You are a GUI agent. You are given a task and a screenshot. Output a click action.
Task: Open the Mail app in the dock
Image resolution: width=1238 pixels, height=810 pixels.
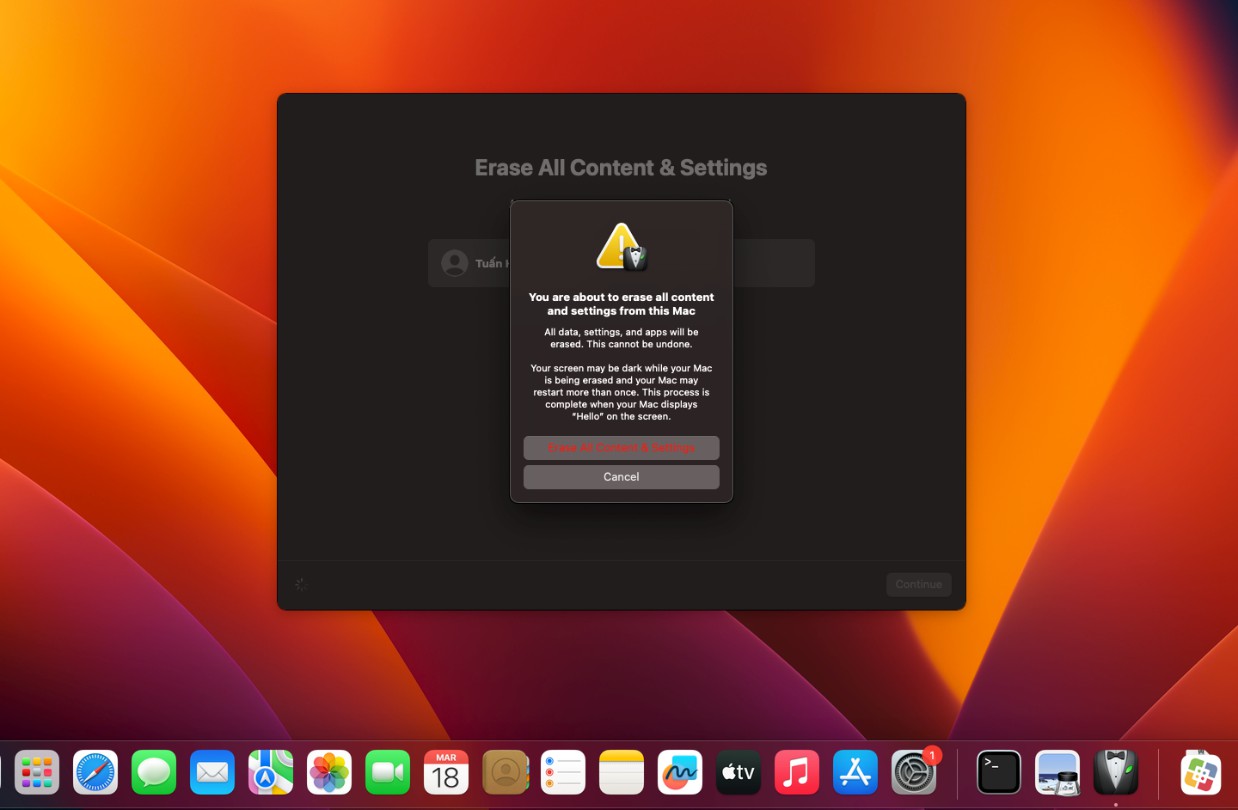point(212,772)
